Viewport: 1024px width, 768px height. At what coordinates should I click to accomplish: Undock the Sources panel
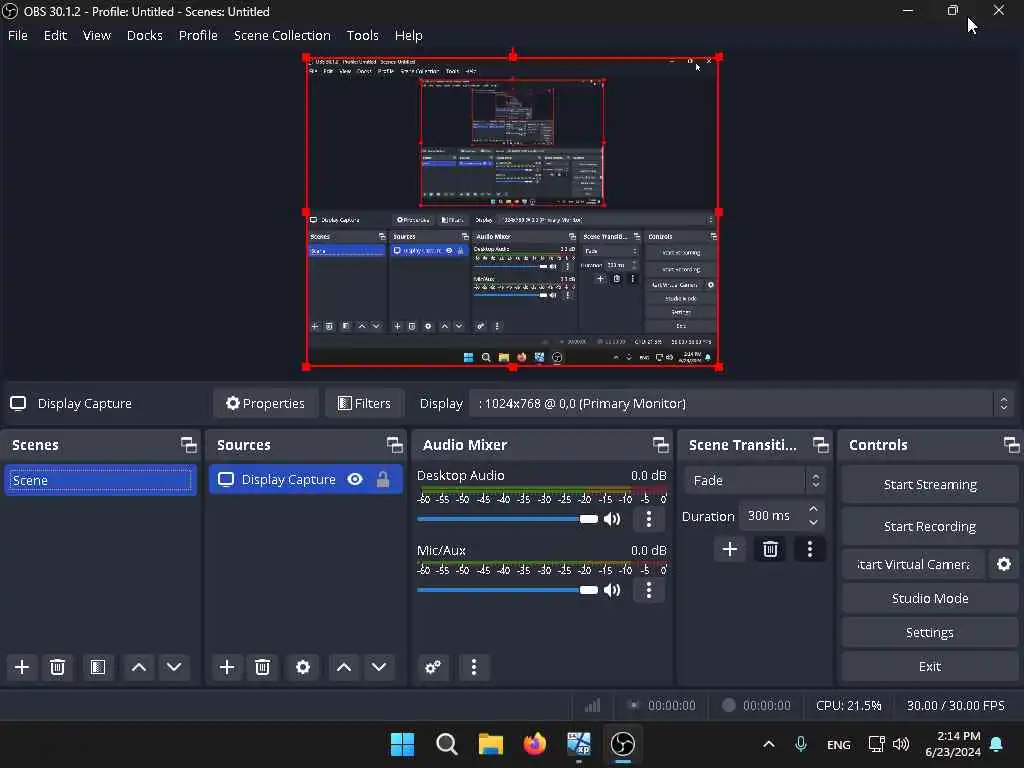point(394,445)
